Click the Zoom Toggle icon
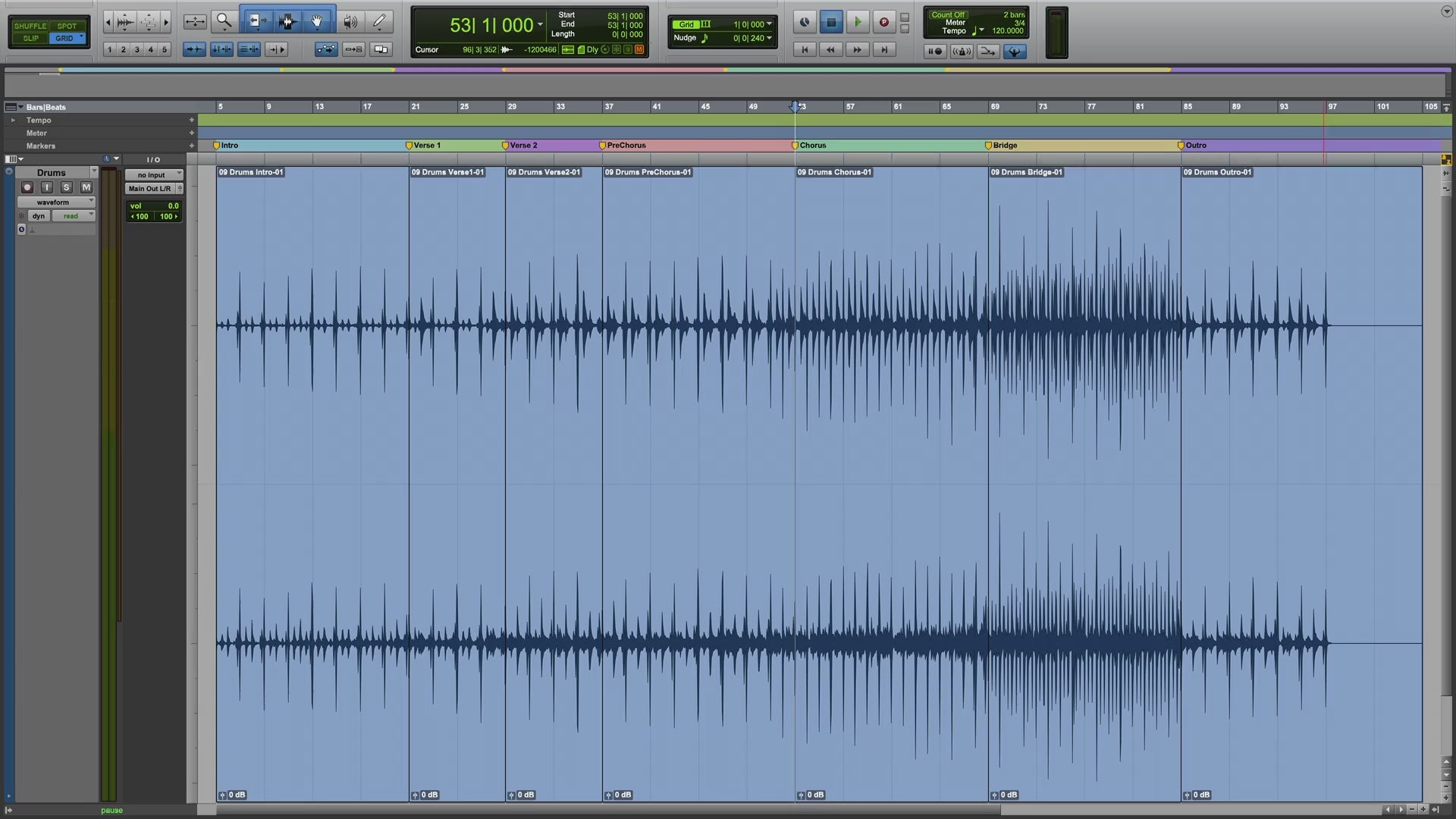Image resolution: width=1456 pixels, height=819 pixels. coord(195,22)
